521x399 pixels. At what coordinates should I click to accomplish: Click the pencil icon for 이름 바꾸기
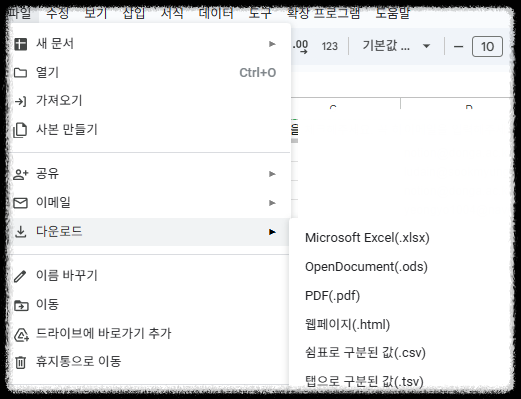20,276
